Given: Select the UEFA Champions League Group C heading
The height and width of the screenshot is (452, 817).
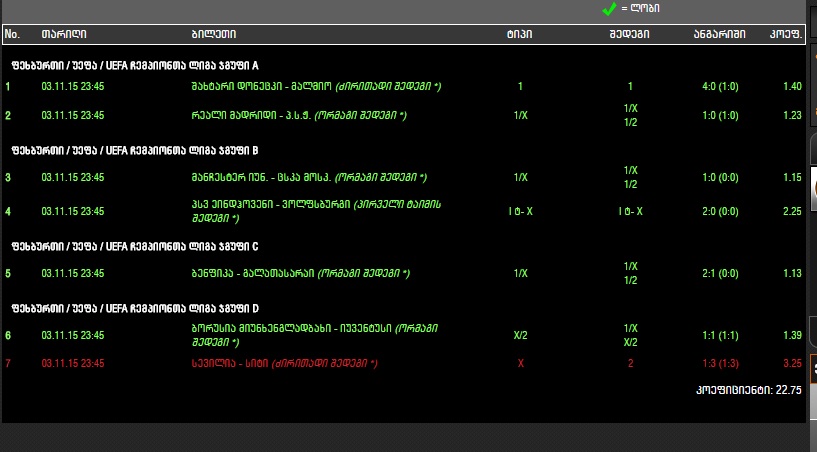Looking at the screenshot, I should 135,247.
